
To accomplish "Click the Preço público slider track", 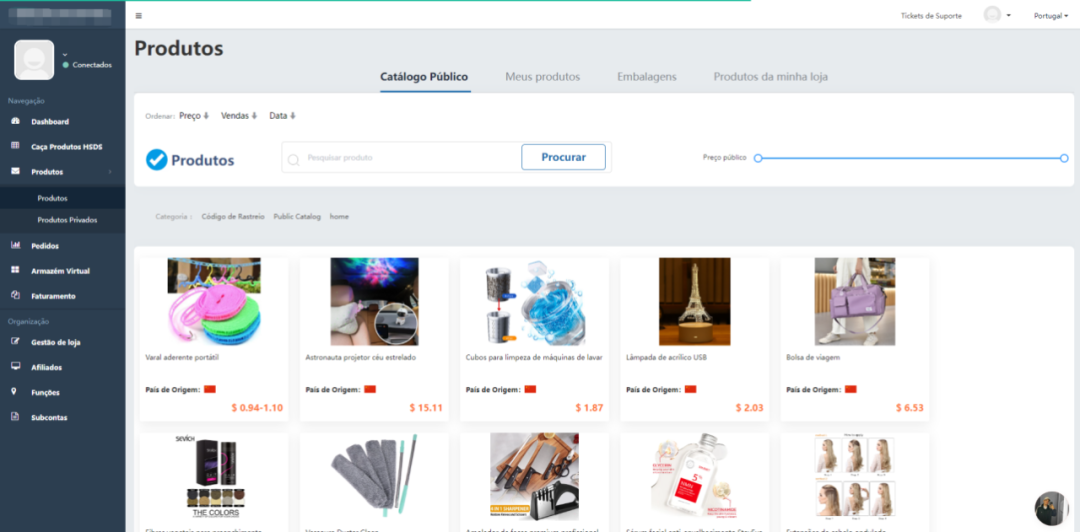I will [x=911, y=158].
